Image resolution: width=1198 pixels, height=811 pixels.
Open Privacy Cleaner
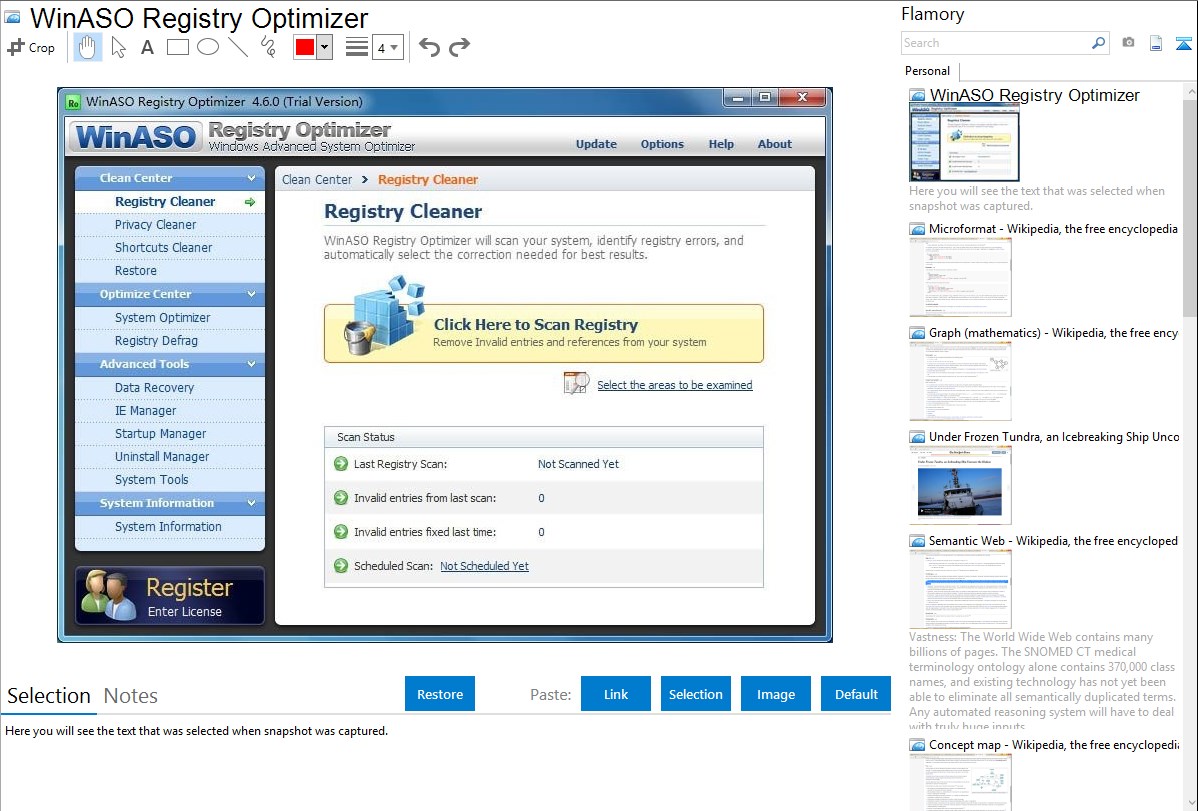[170, 225]
